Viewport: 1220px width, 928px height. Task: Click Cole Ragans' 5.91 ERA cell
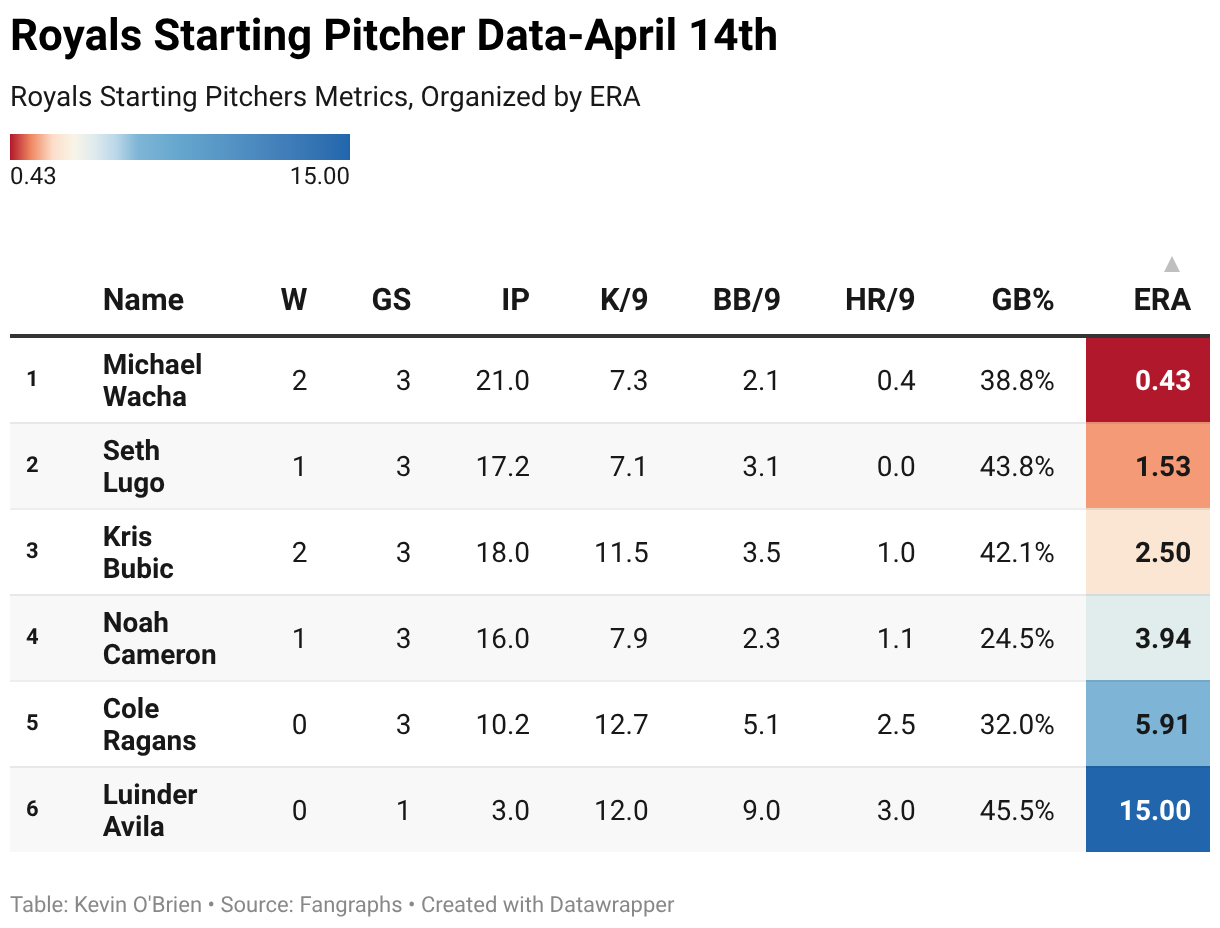pos(1148,724)
